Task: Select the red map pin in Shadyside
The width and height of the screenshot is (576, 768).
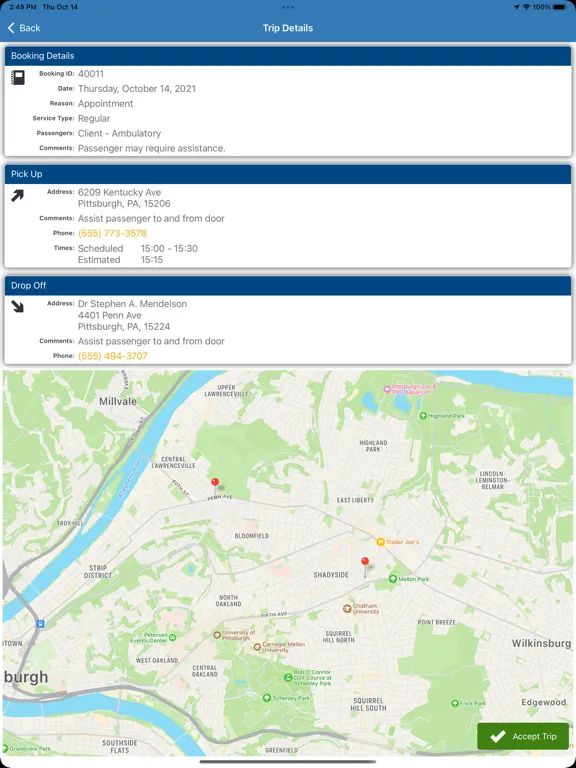Action: tap(365, 562)
